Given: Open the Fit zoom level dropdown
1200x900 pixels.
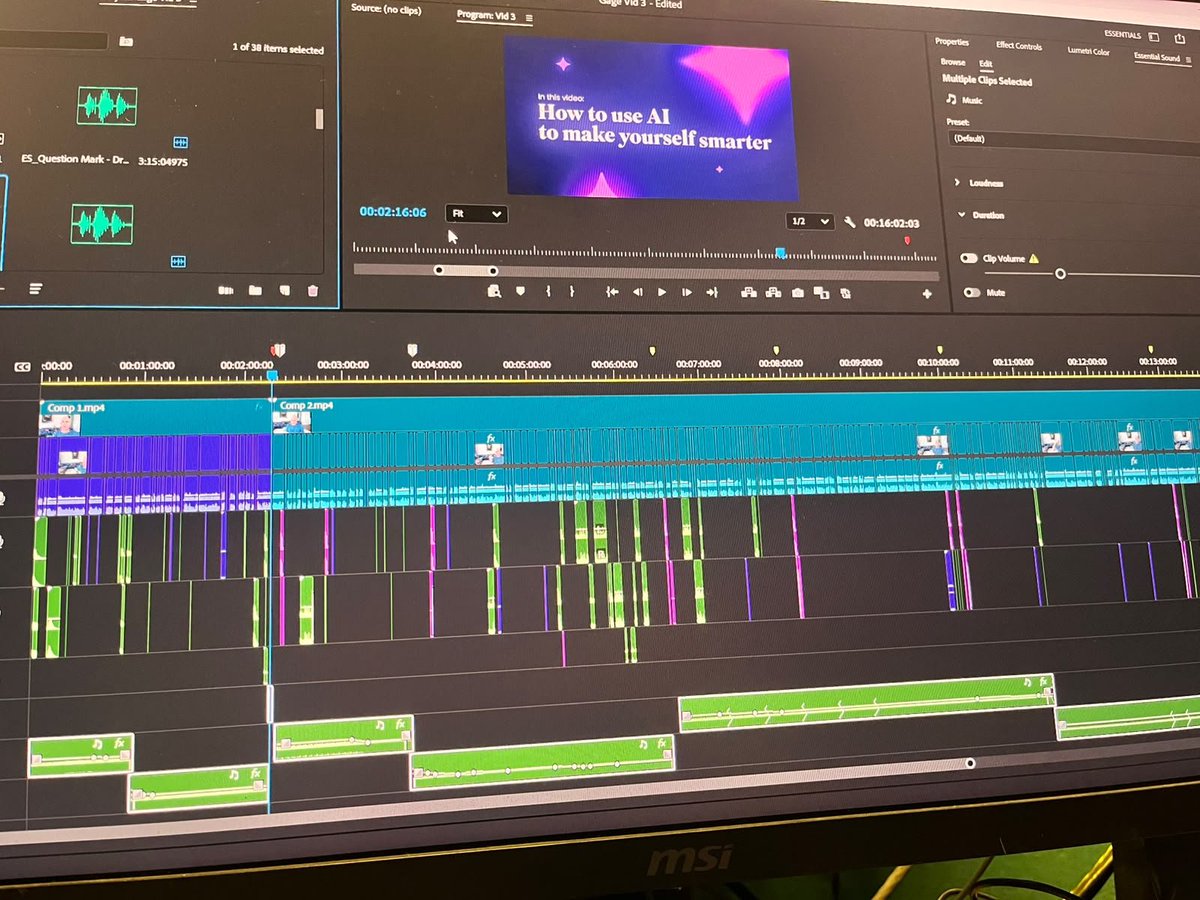Looking at the screenshot, I should (476, 214).
